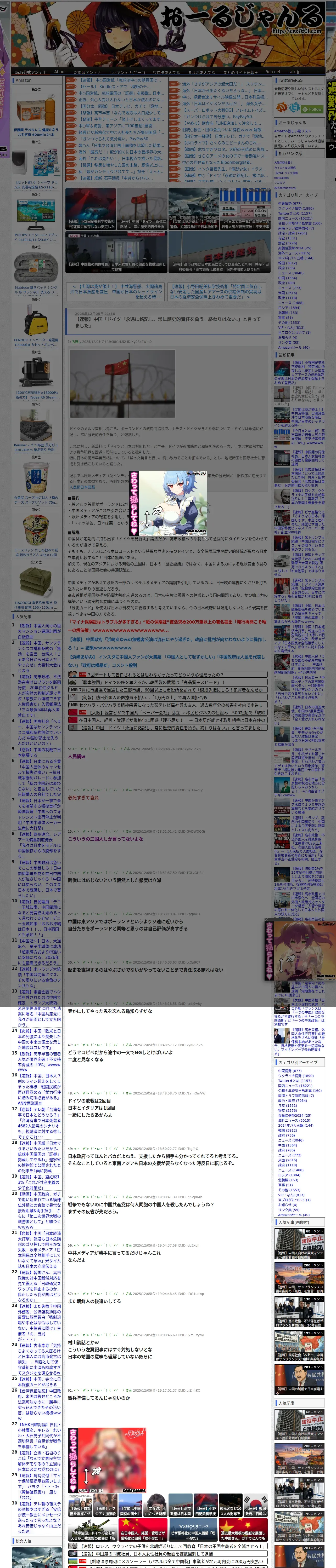This screenshot has height=1568, width=336.
Task: Open the まとめサイト速報+ menu item
Action: coord(240,72)
